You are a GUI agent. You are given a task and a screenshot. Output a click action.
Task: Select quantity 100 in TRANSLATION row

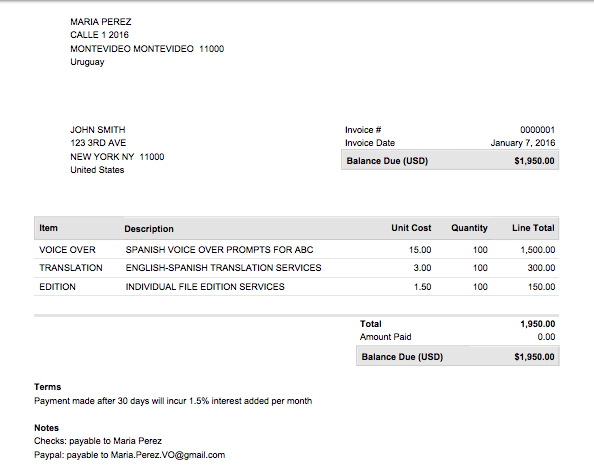coord(480,268)
